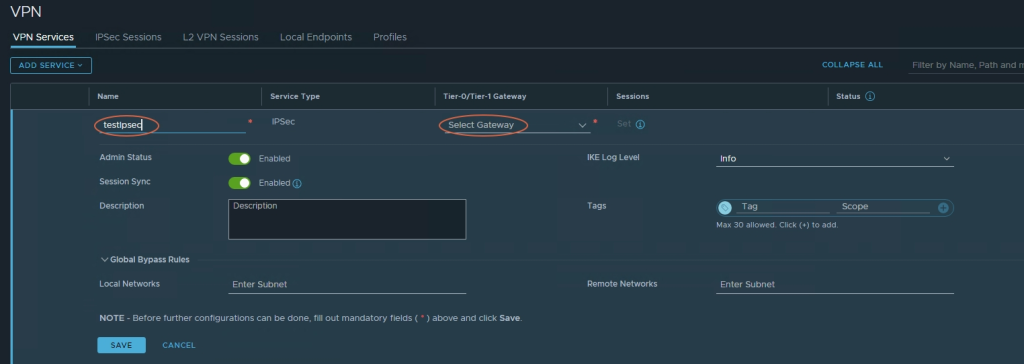
Task: Click COLLAPSE ALL link
Action: click(852, 65)
